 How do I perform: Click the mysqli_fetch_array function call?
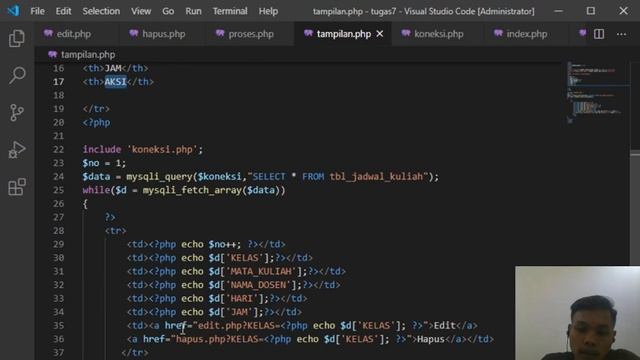click(x=191, y=190)
